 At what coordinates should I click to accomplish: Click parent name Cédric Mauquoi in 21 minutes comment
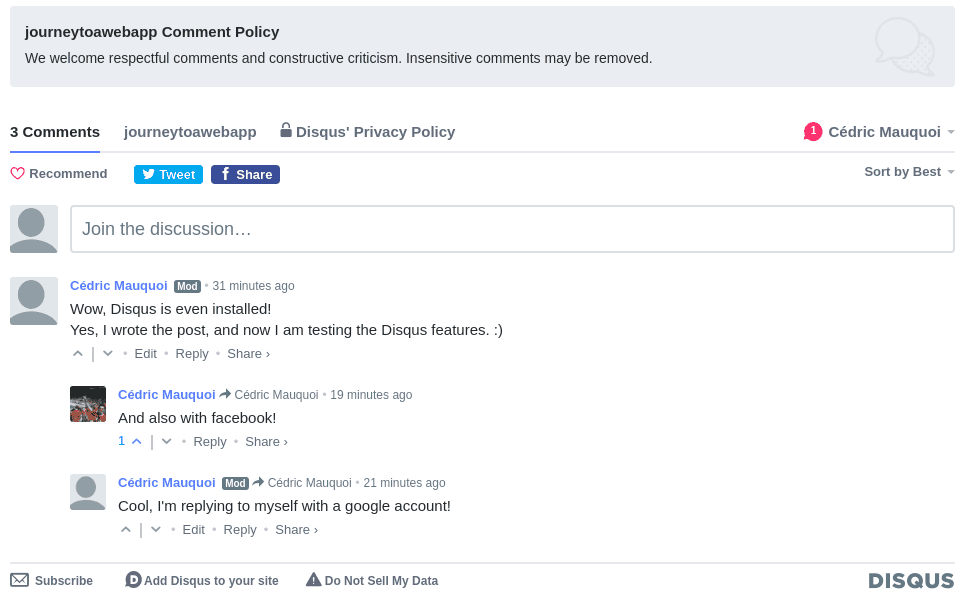[309, 483]
